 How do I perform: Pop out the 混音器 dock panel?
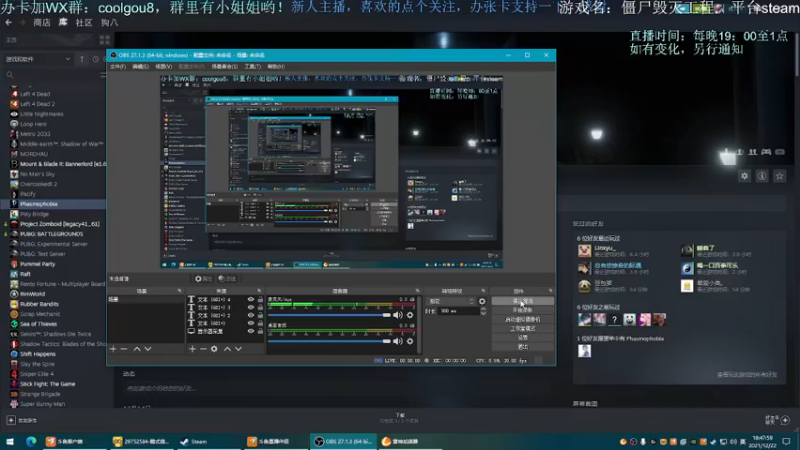click(x=417, y=291)
